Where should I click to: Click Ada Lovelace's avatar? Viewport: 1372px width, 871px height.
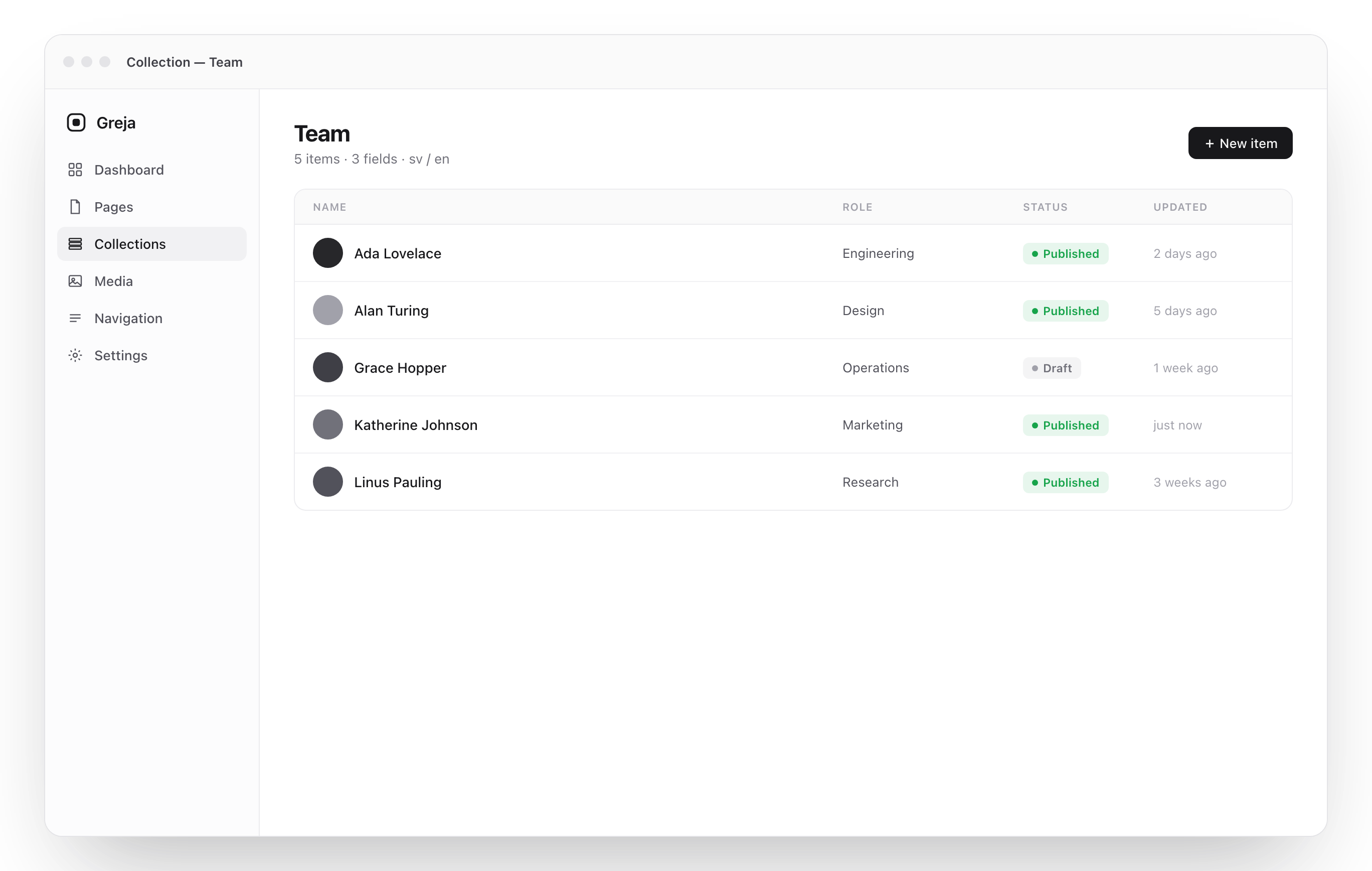click(x=327, y=253)
